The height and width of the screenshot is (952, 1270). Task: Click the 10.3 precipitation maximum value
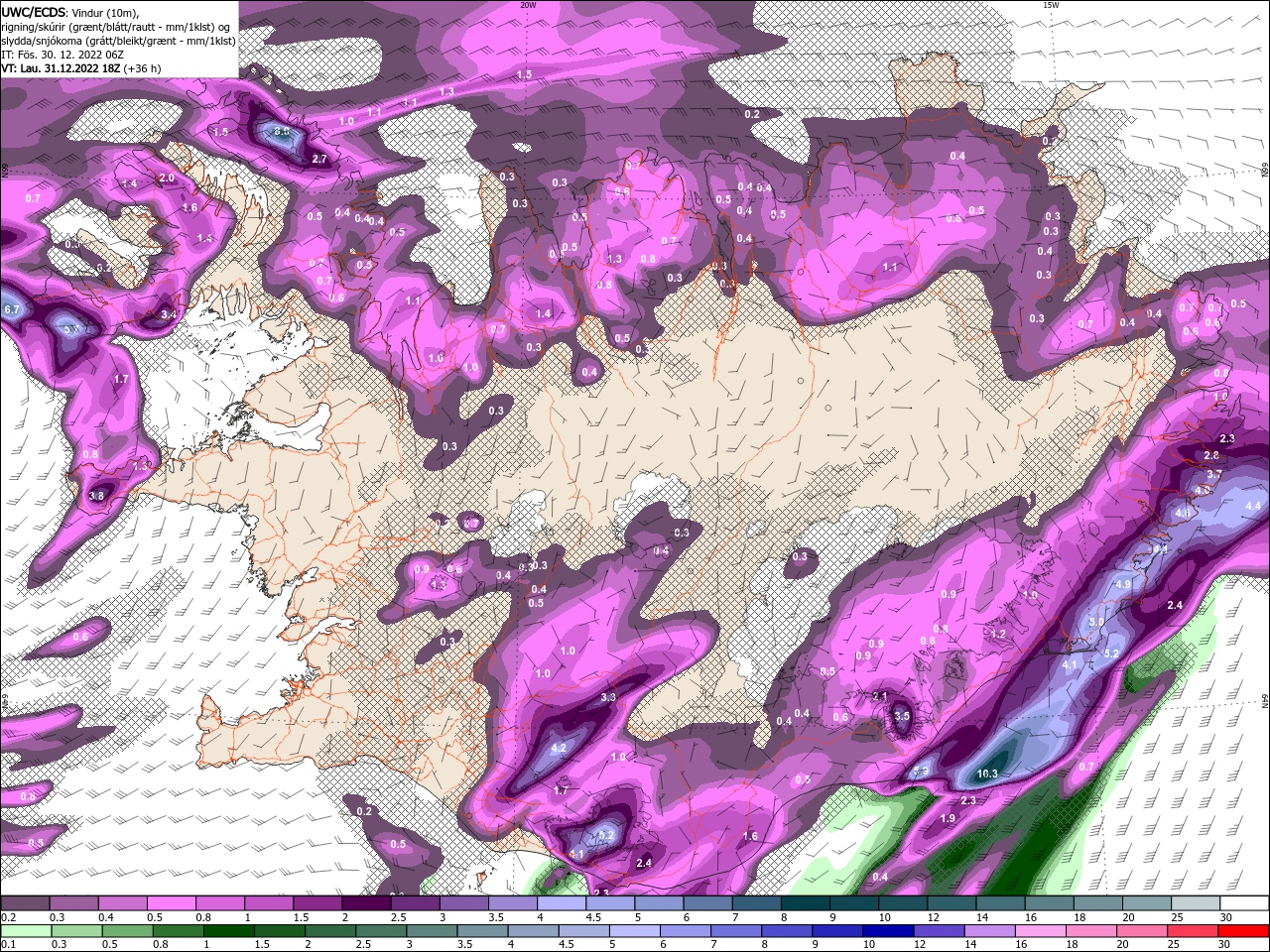(986, 773)
